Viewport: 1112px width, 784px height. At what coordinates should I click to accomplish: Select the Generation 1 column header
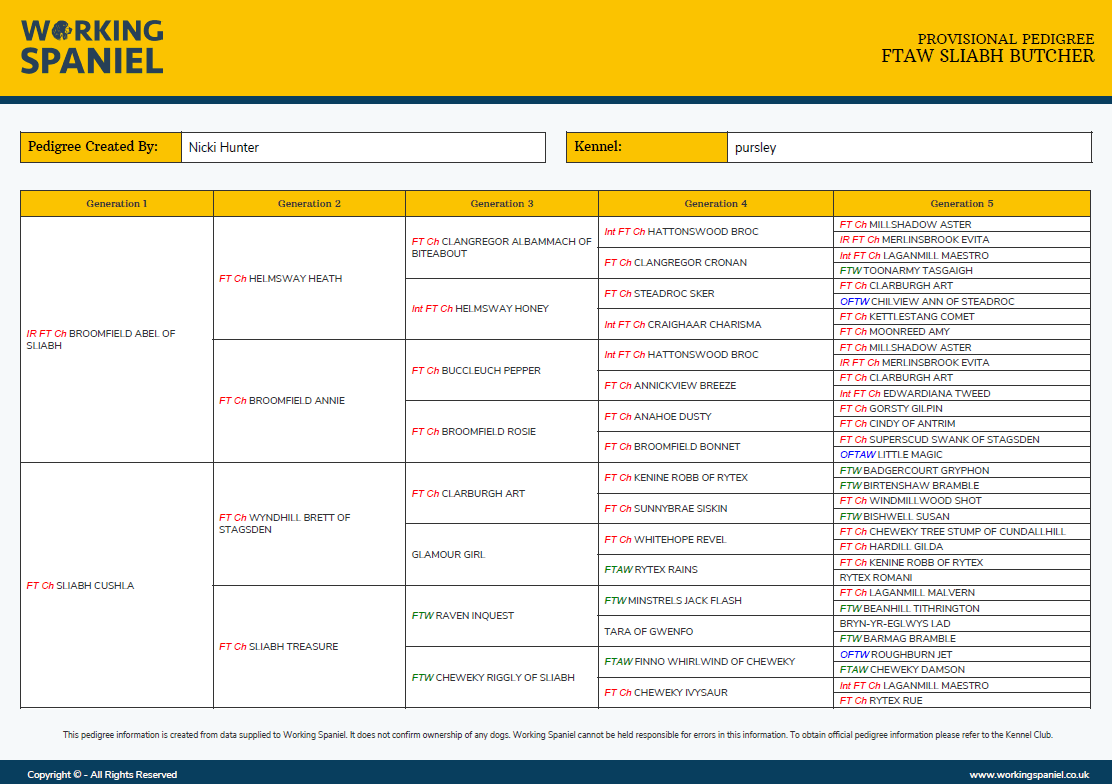(x=117, y=204)
